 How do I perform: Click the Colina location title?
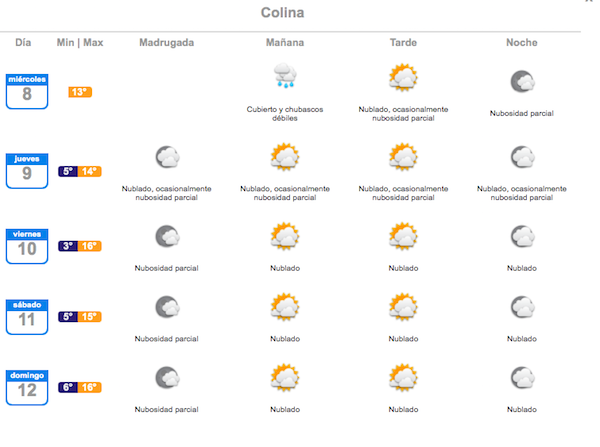(x=282, y=13)
